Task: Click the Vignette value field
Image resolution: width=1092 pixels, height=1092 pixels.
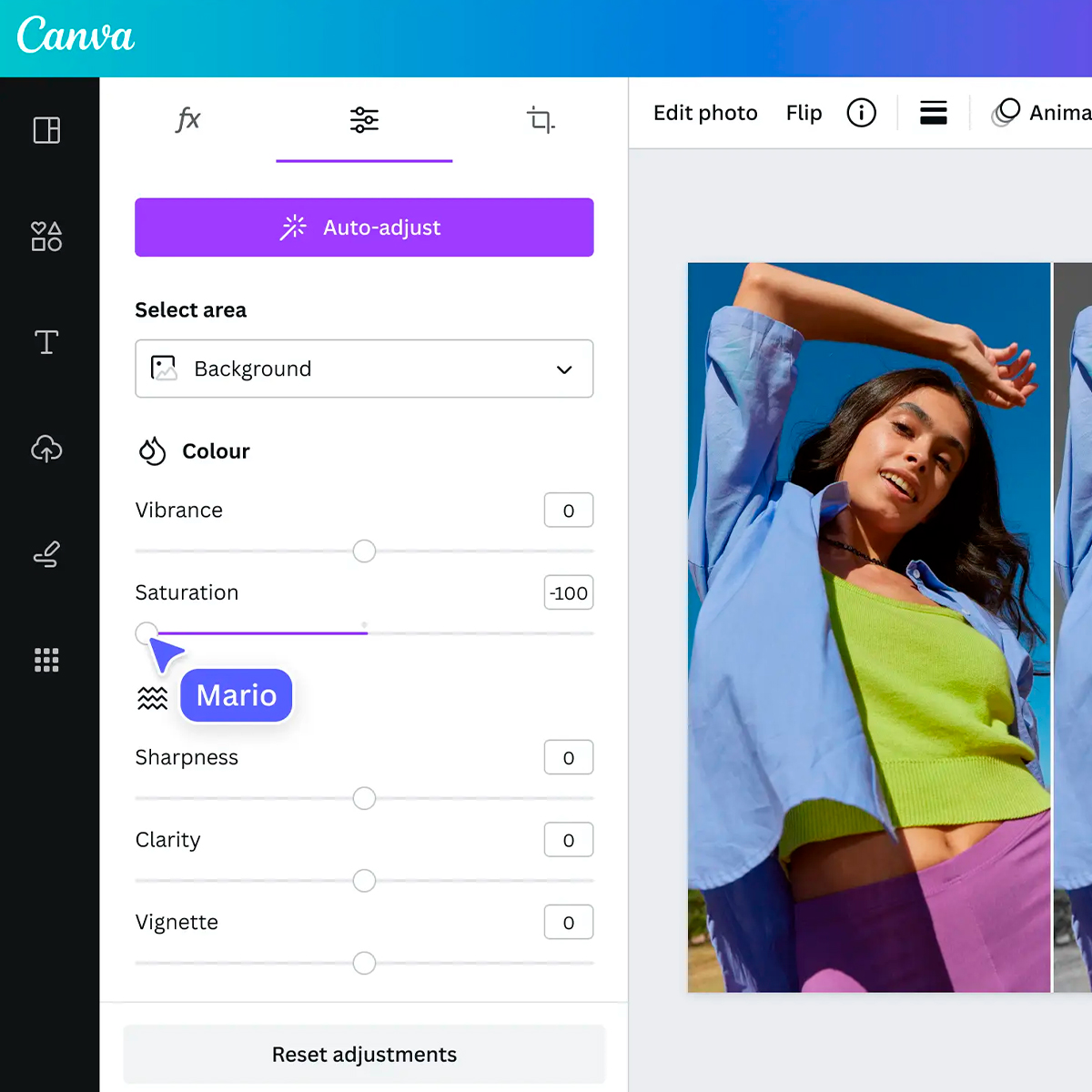Action: click(x=569, y=923)
